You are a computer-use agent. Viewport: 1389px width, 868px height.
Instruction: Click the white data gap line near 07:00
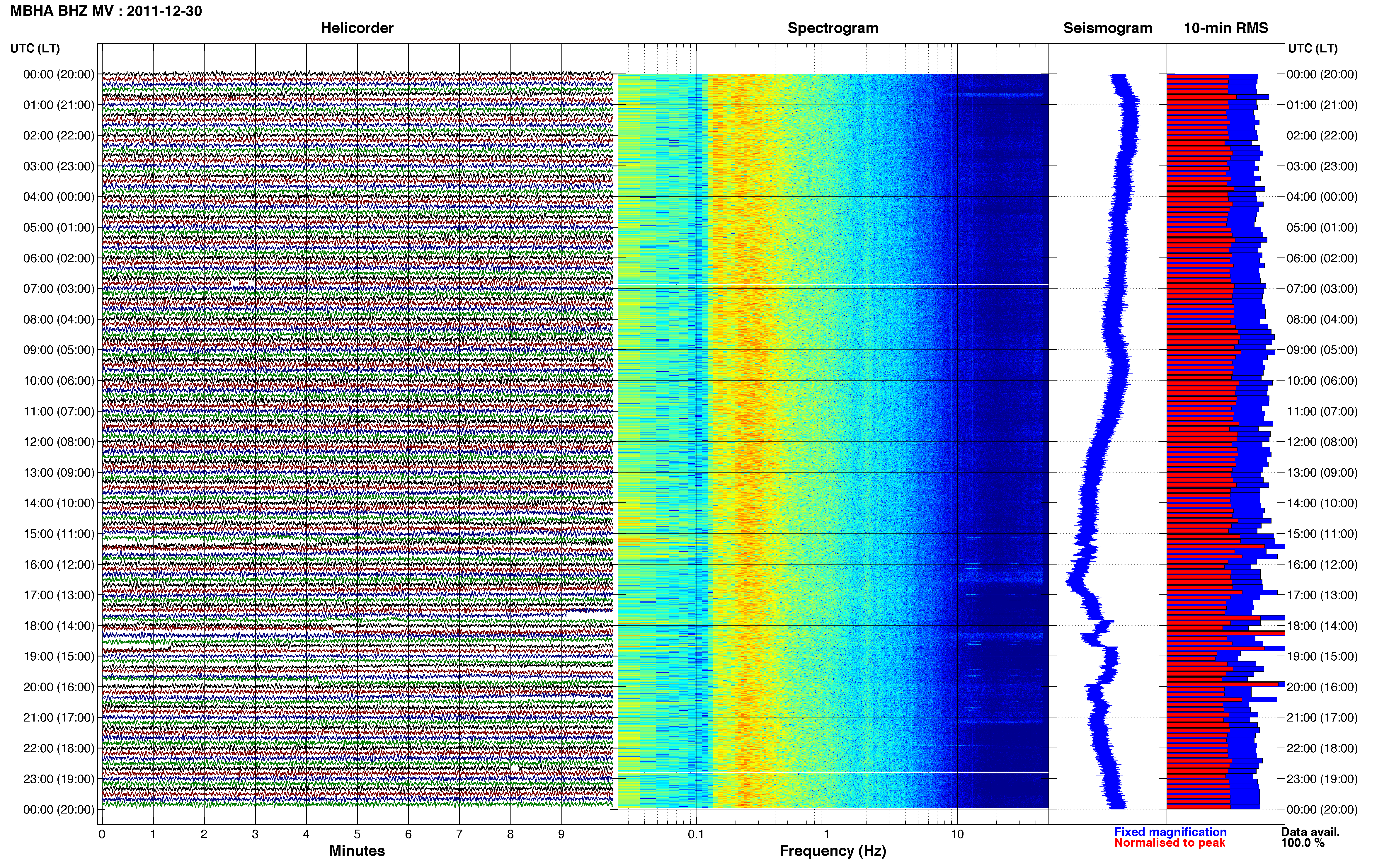[833, 285]
